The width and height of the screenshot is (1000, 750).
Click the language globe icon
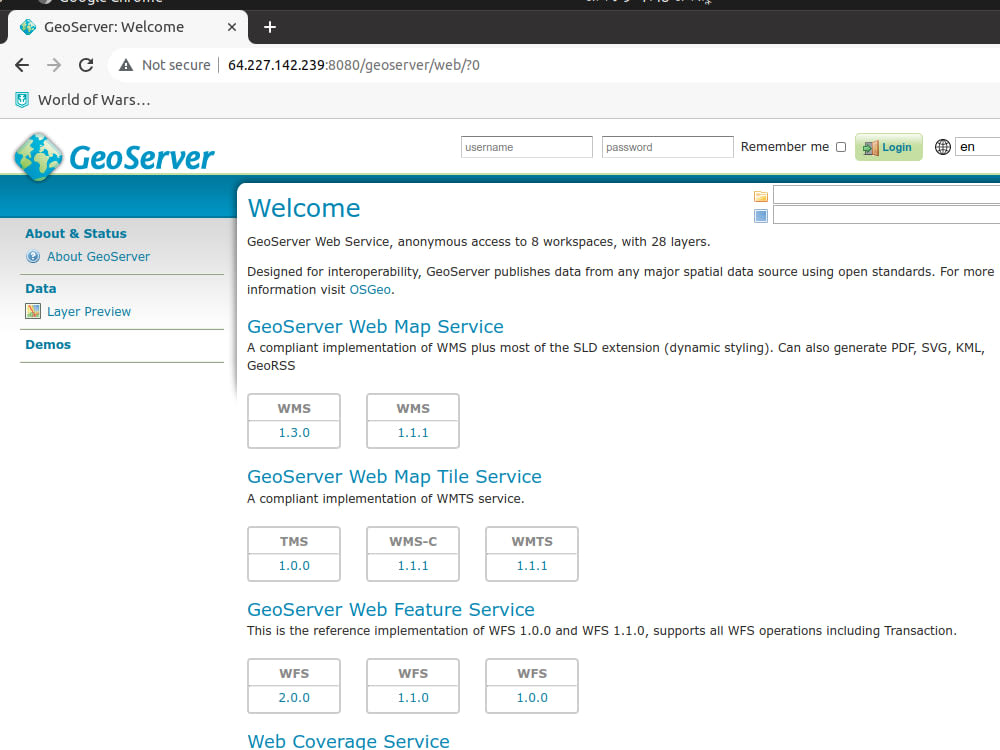point(943,147)
